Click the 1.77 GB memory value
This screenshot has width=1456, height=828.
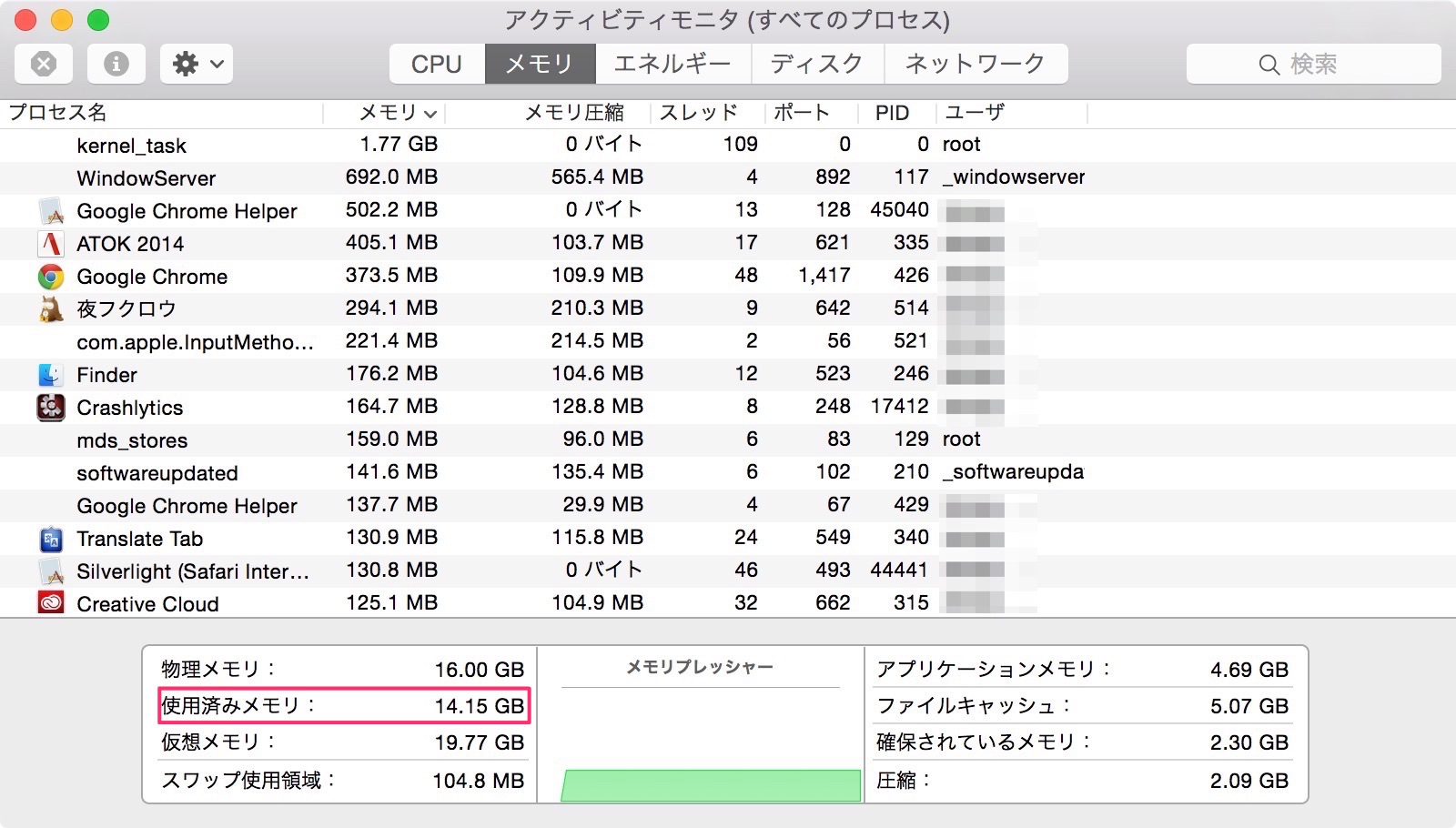point(399,144)
